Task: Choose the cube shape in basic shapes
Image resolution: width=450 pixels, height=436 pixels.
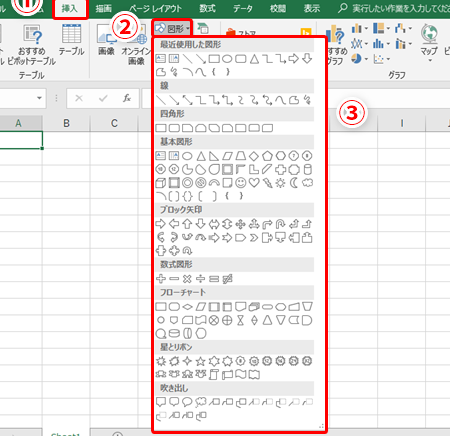Action: coord(161,183)
